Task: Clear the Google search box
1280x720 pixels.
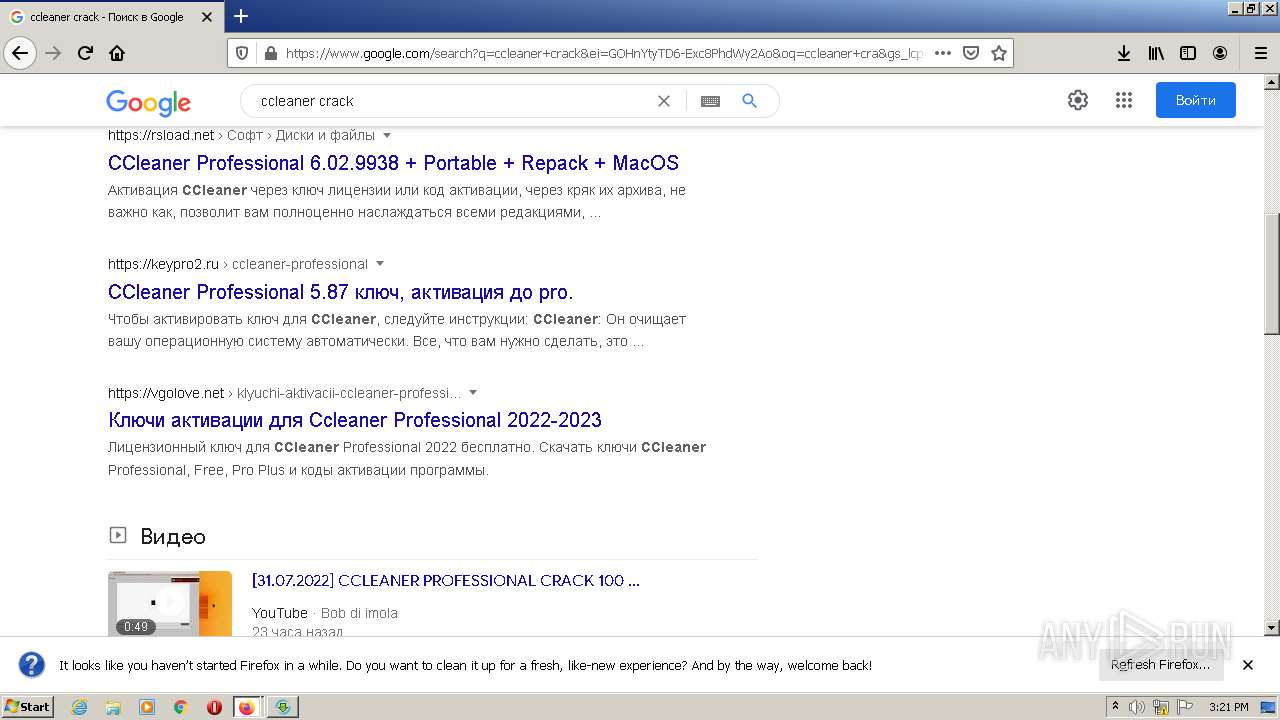Action: 663,101
